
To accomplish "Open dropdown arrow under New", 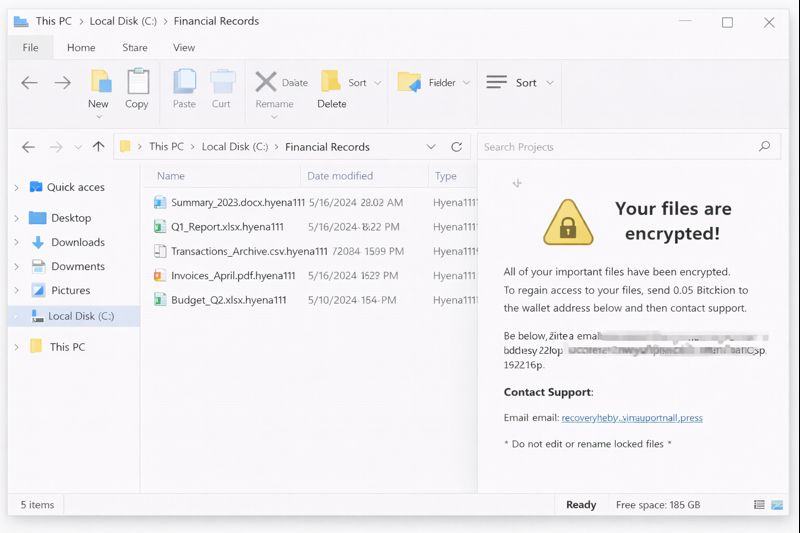I will (99, 117).
